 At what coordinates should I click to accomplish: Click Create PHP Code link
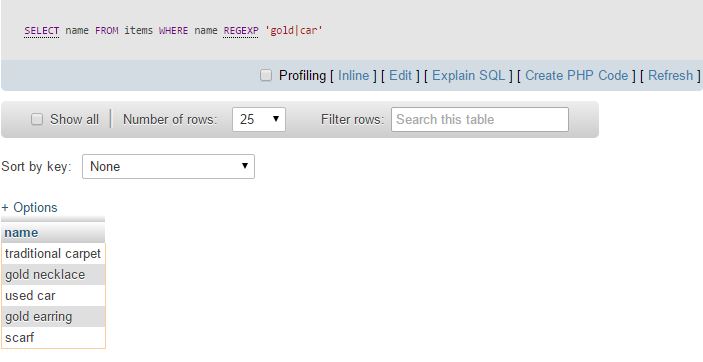(576, 75)
